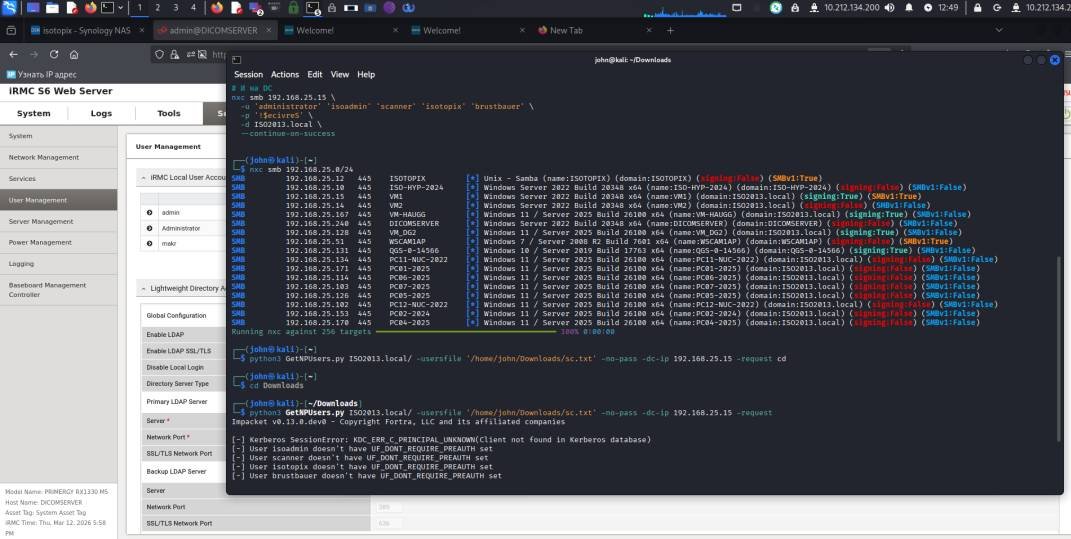Click the nxc scan progress bar in terminal
The width and height of the screenshot is (1071, 539).
(x=466, y=331)
